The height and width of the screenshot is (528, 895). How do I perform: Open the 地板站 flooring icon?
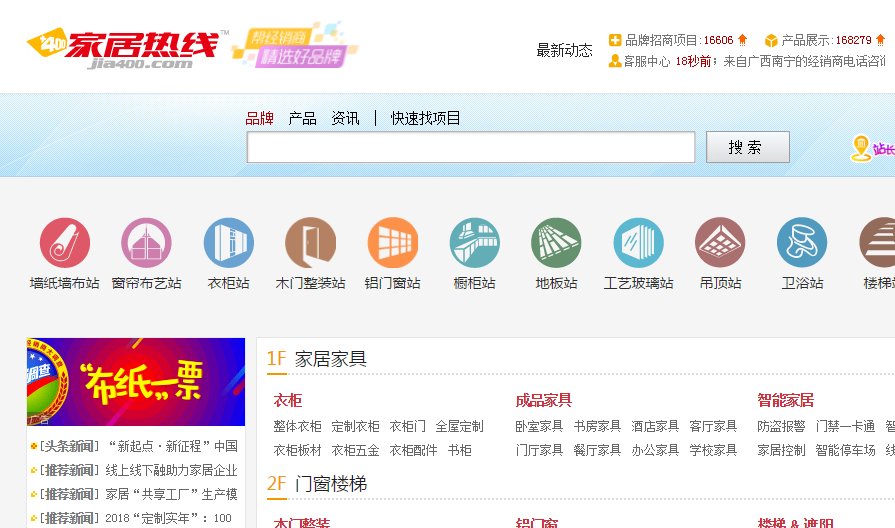point(557,243)
